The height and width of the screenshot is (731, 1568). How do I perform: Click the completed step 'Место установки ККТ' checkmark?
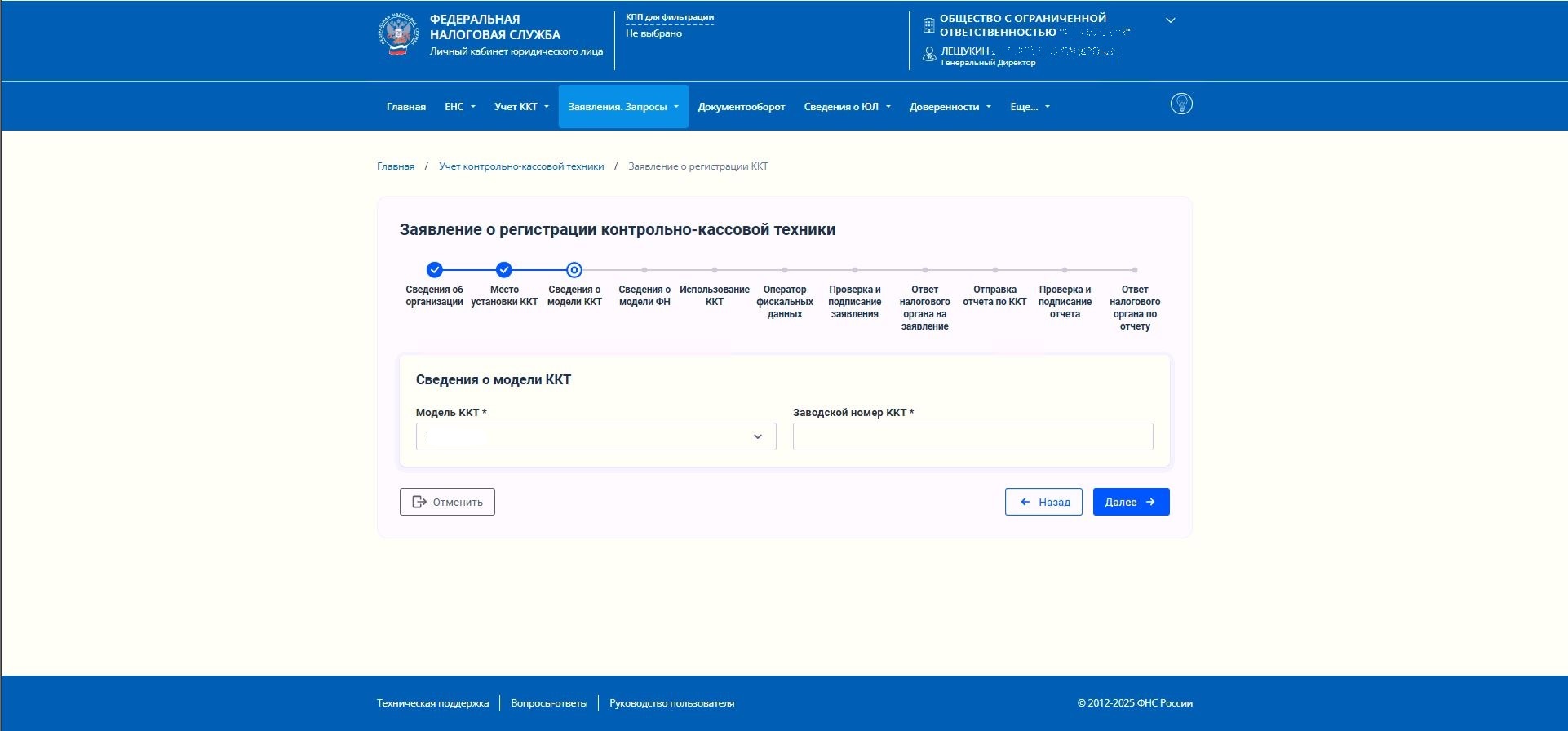504,270
